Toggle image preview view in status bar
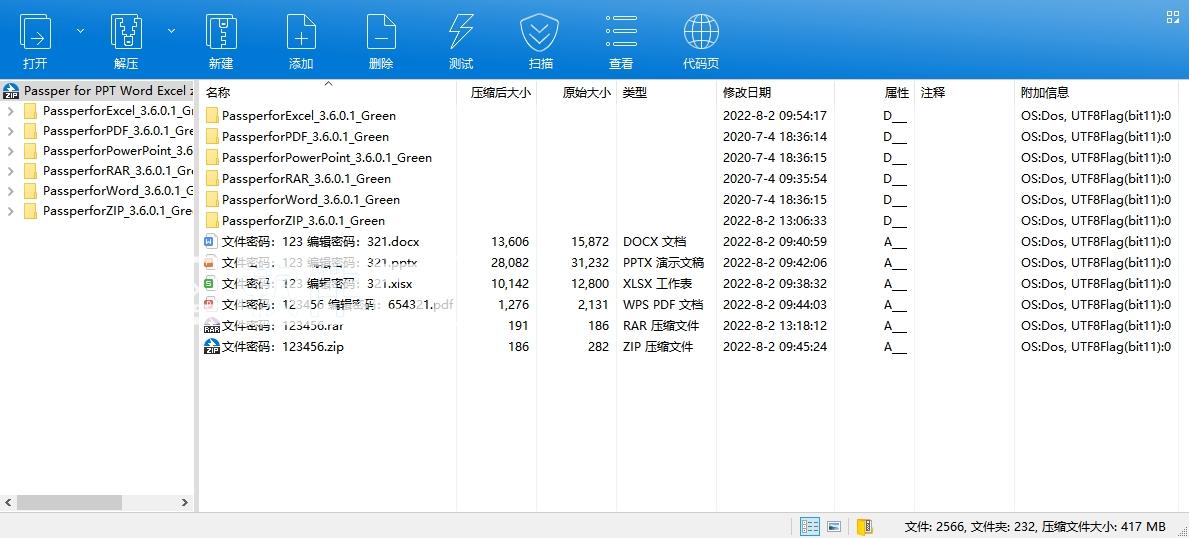This screenshot has width=1189, height=538. (x=833, y=526)
